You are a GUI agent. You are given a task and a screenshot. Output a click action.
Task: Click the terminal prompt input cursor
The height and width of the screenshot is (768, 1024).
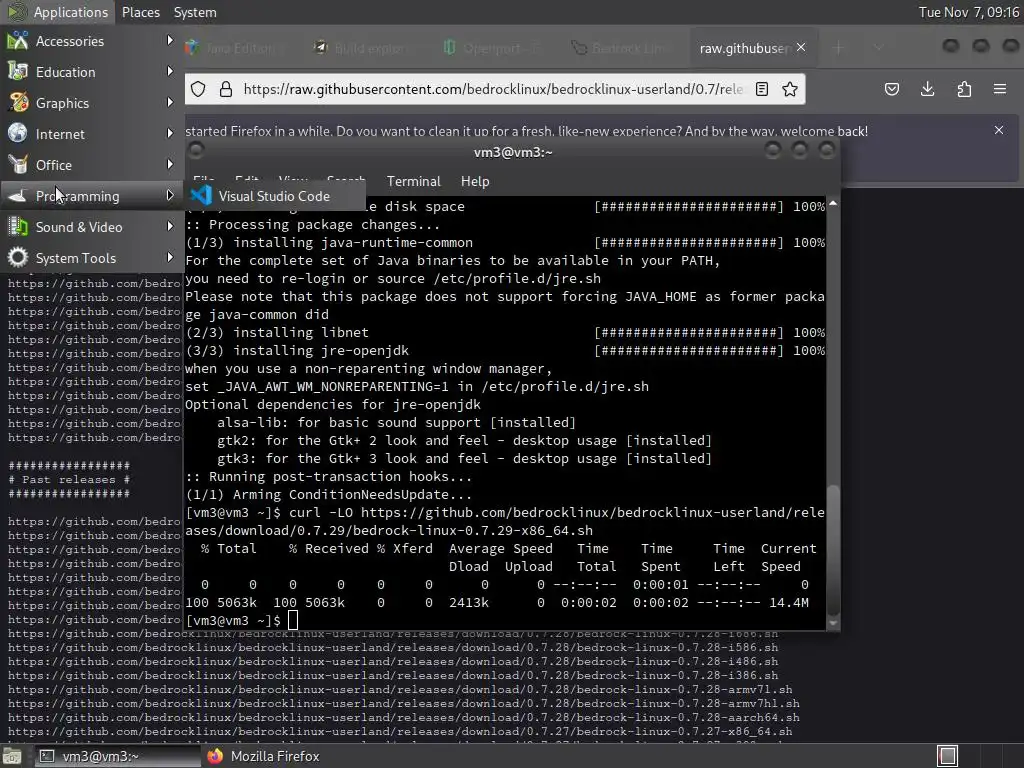293,620
